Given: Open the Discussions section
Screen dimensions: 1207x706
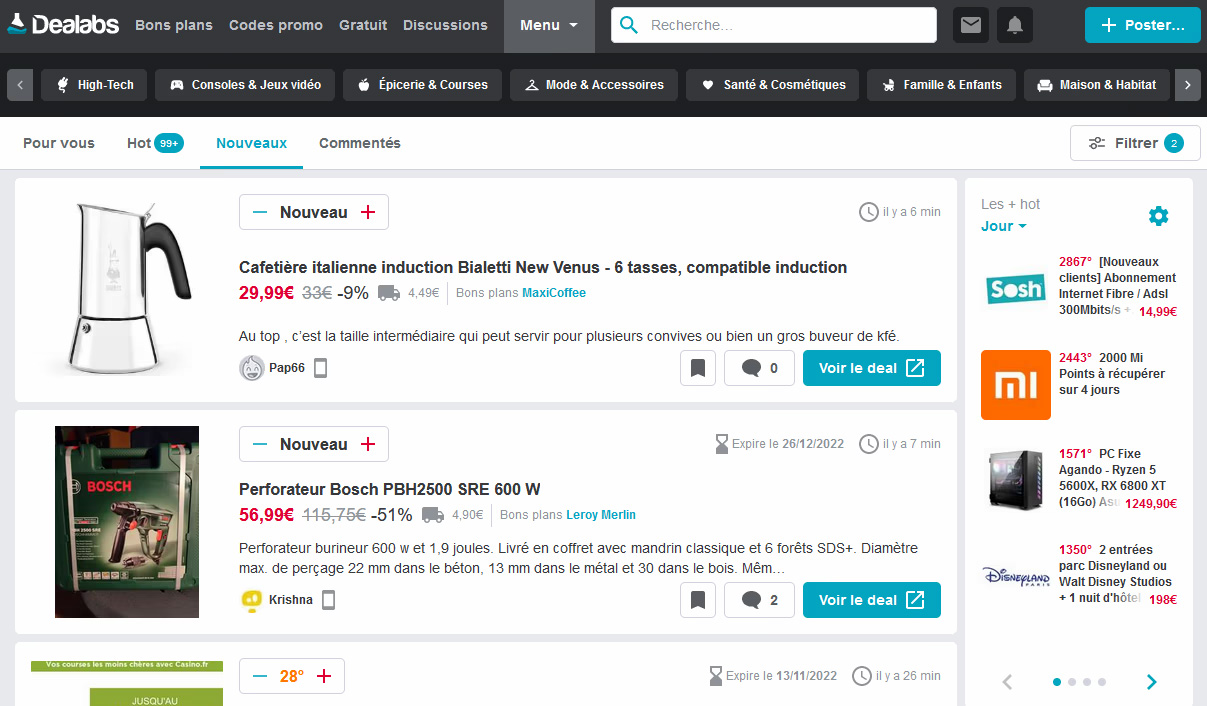Looking at the screenshot, I should 445,25.
